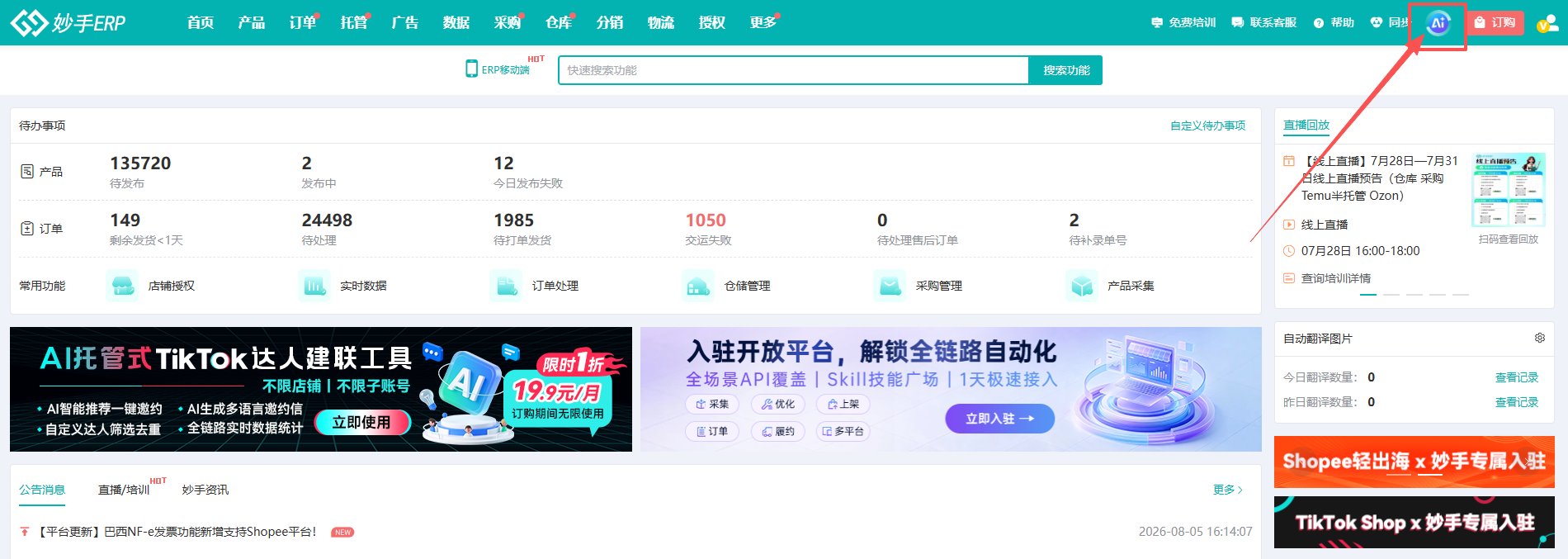View 今日翻译数量 records via 查看记录

click(x=1517, y=377)
